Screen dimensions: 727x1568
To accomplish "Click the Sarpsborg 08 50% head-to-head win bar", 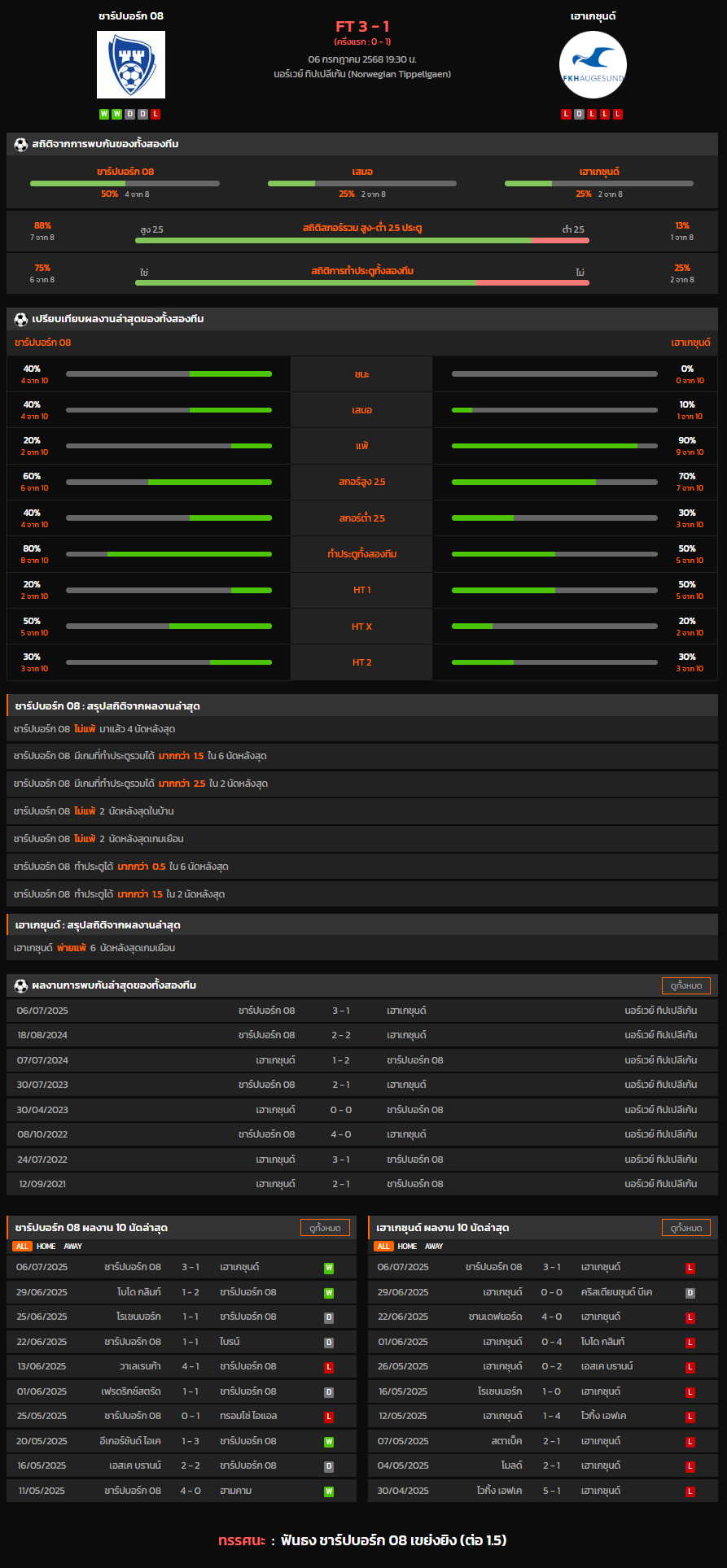I will pyautogui.click(x=125, y=184).
